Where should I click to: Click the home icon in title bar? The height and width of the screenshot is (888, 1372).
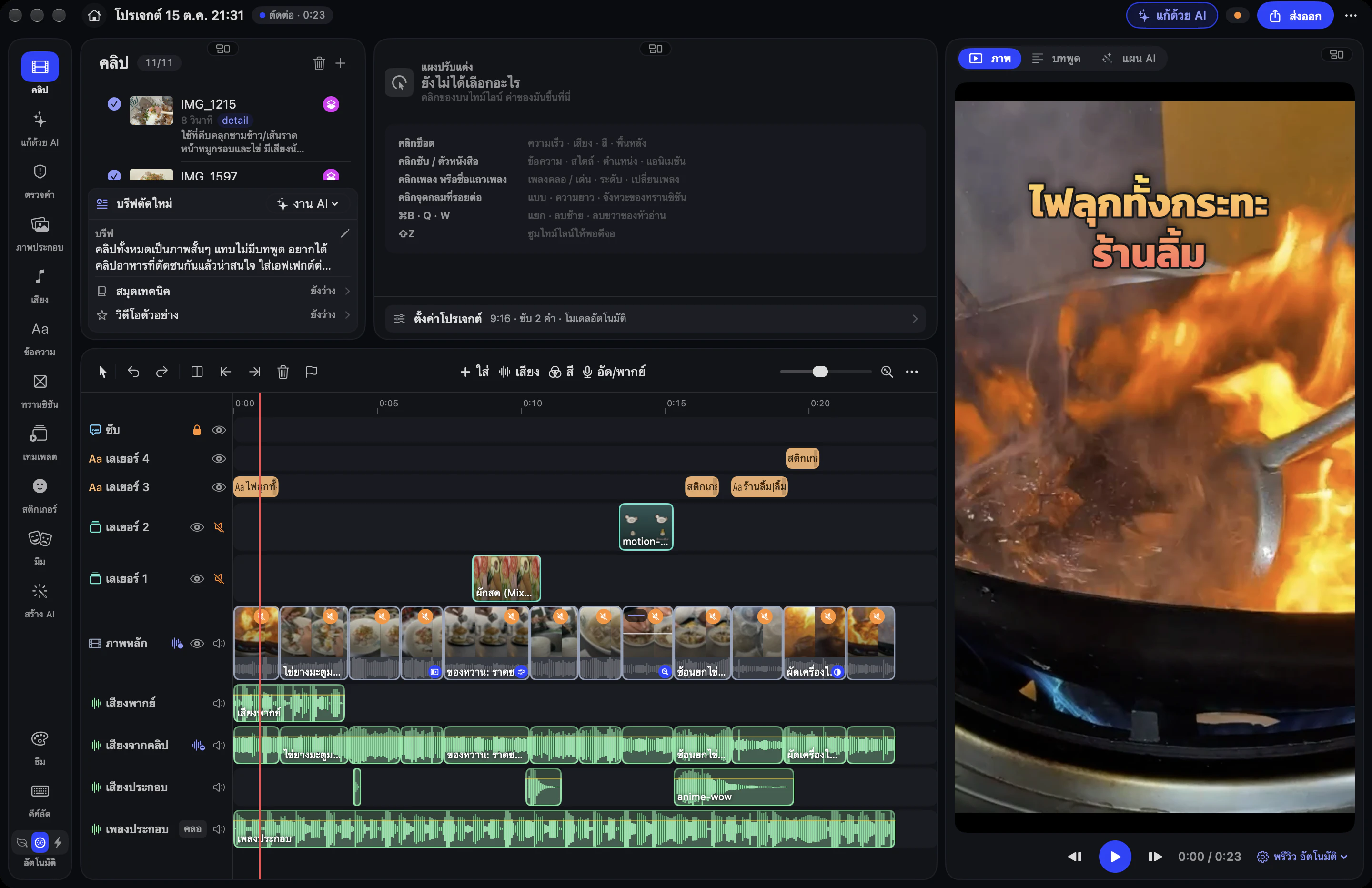point(94,16)
